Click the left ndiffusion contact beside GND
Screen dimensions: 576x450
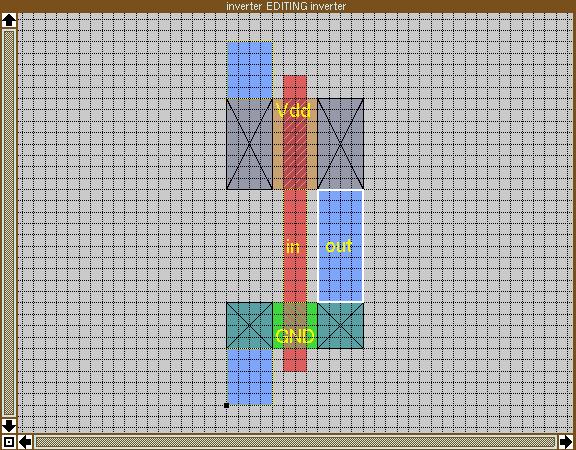click(249, 325)
